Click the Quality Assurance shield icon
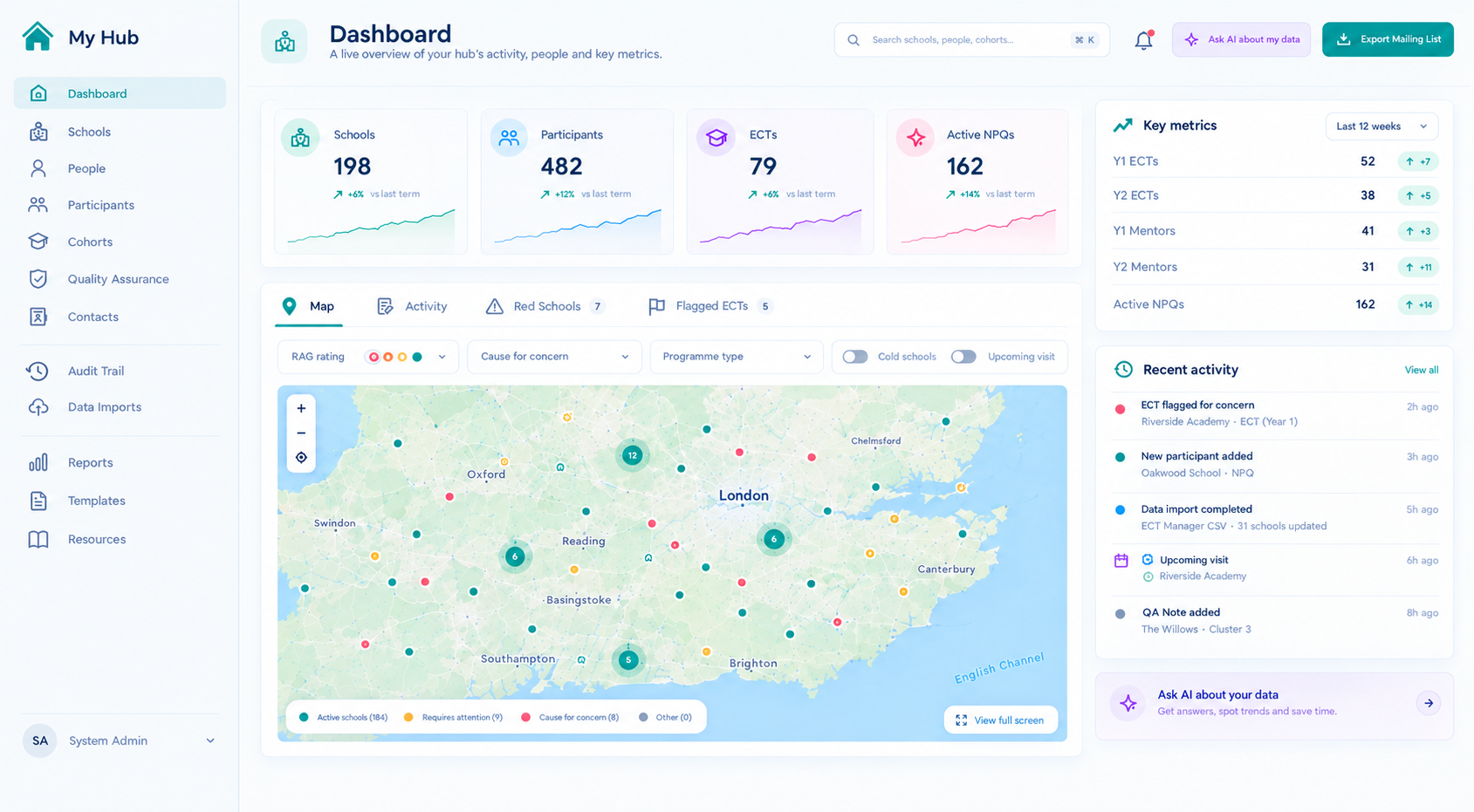 (38, 279)
